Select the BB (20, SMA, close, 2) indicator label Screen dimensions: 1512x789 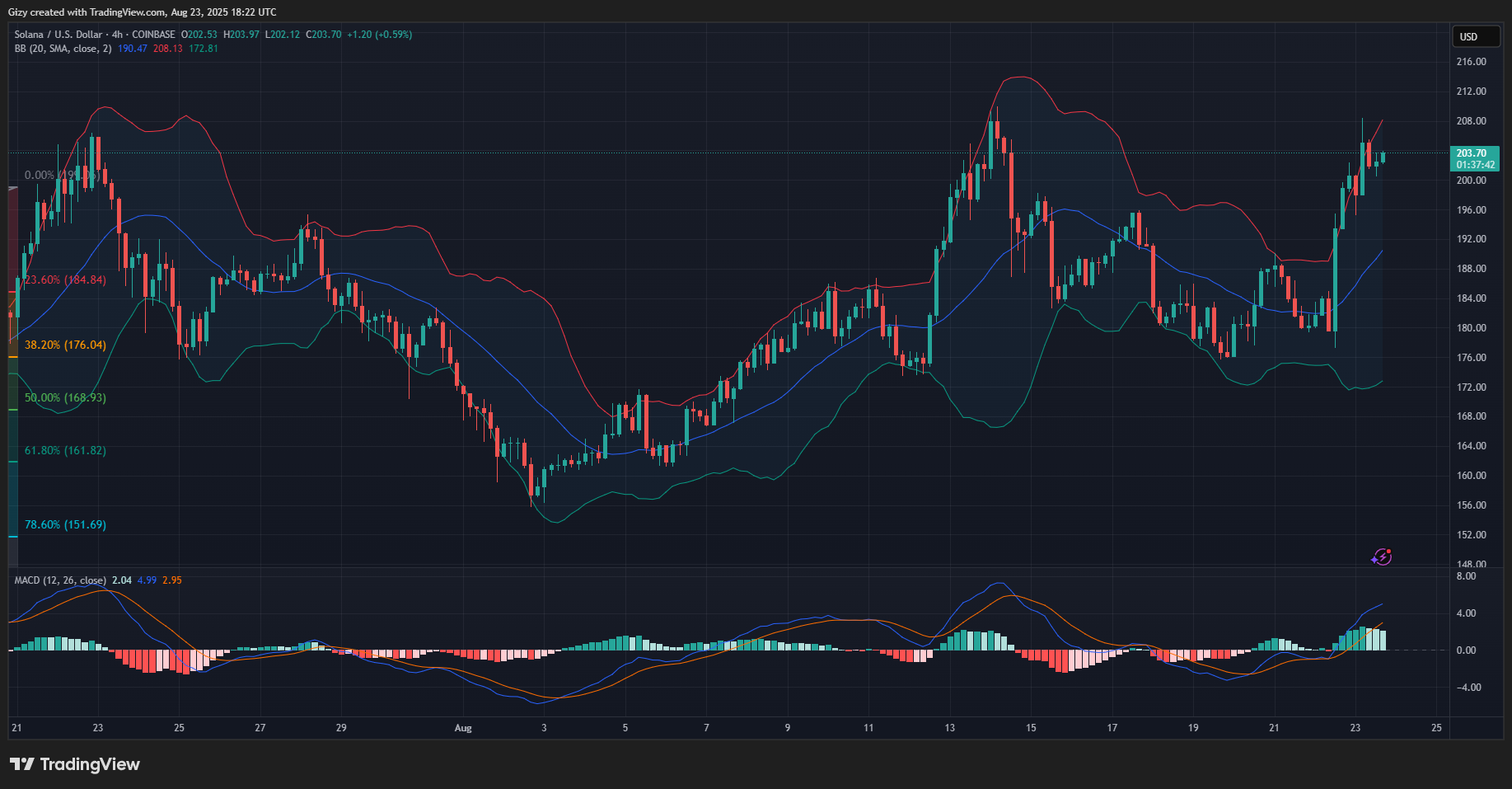[63, 49]
